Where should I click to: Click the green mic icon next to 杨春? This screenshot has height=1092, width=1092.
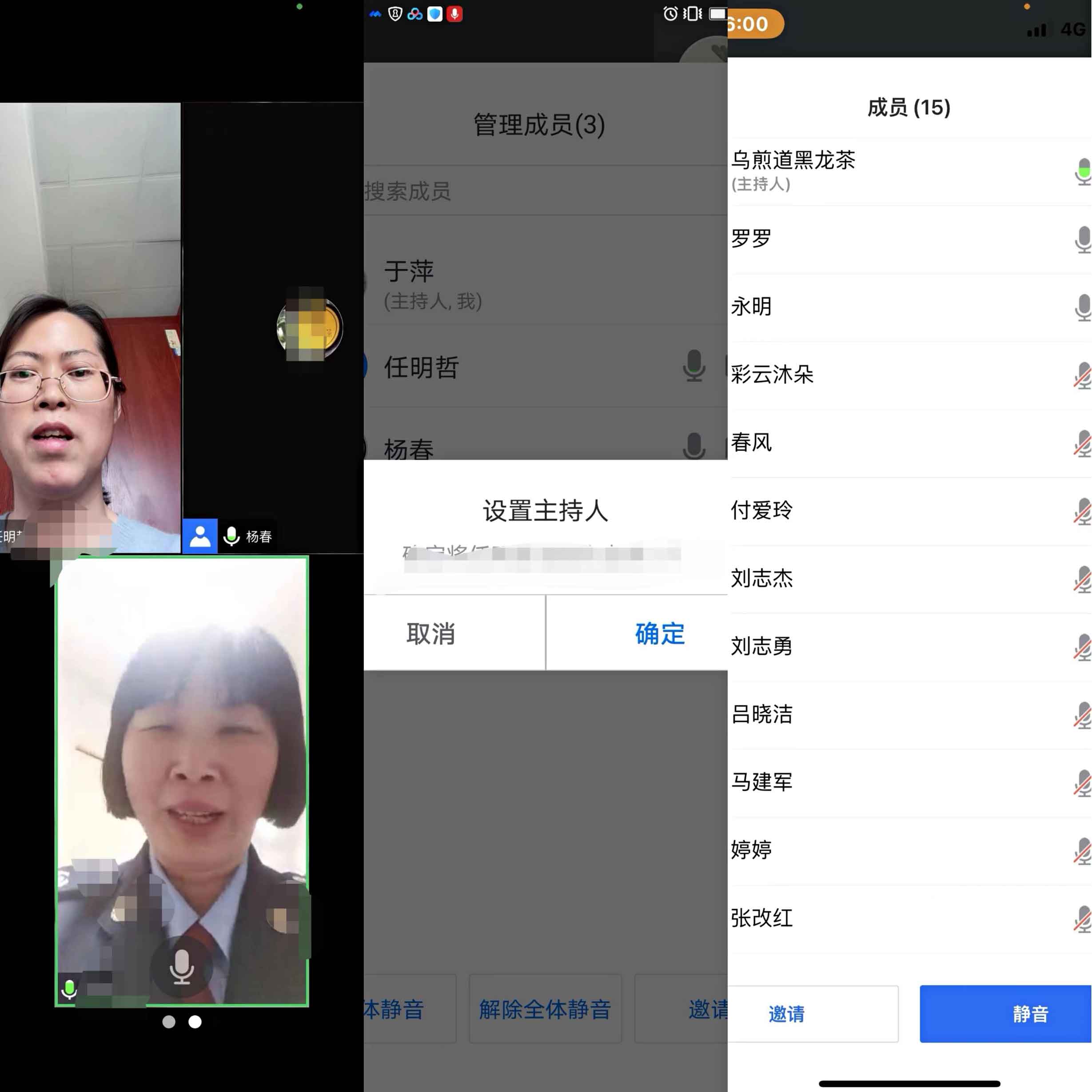click(x=231, y=536)
